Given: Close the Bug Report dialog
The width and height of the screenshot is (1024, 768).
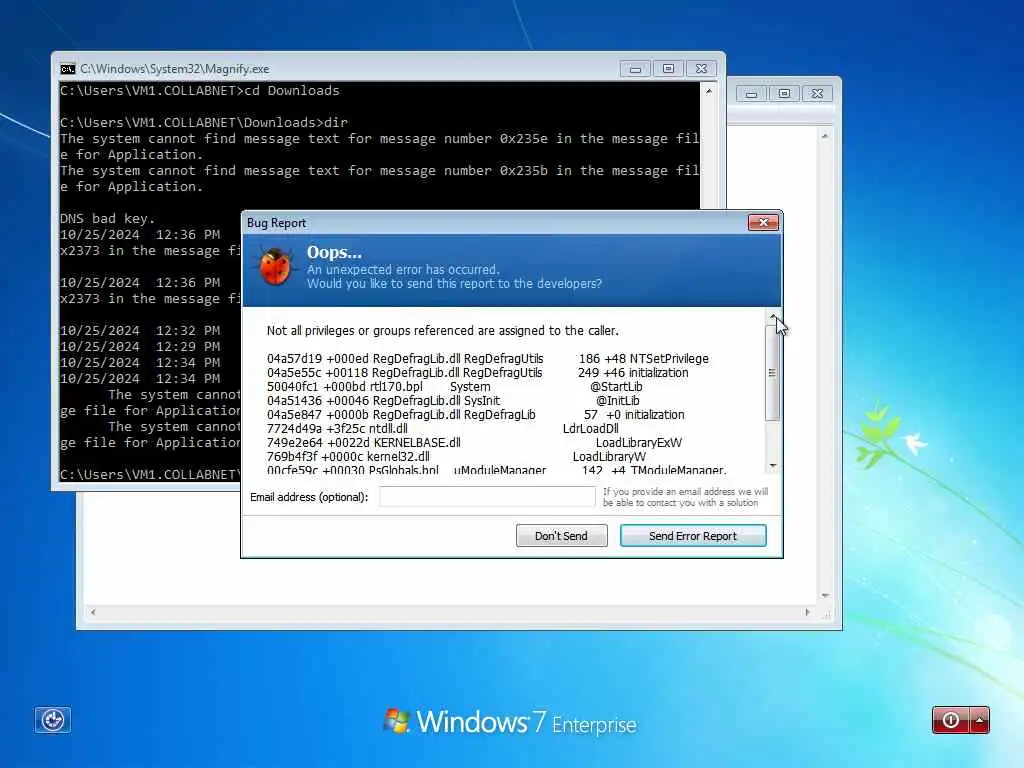Looking at the screenshot, I should pos(763,223).
